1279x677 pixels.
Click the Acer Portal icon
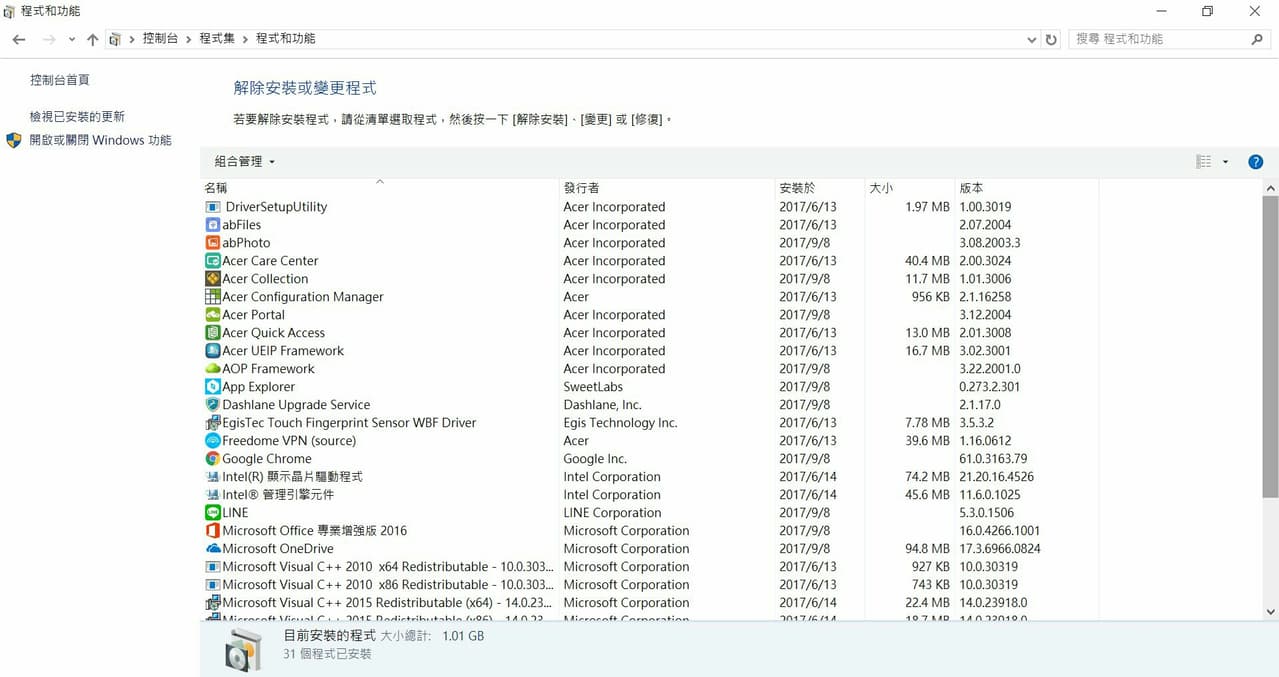(212, 315)
